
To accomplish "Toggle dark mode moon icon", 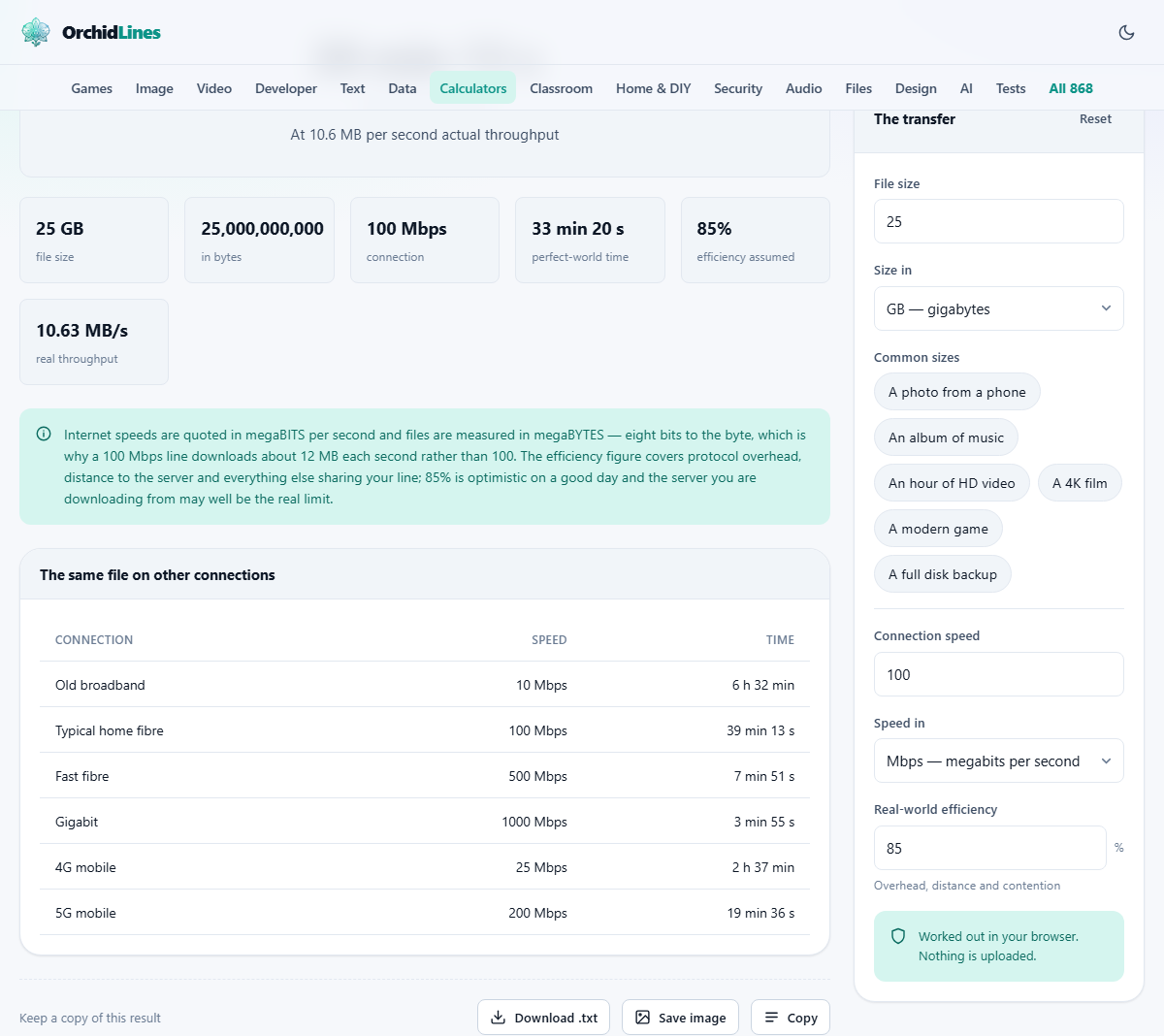I will point(1126,32).
